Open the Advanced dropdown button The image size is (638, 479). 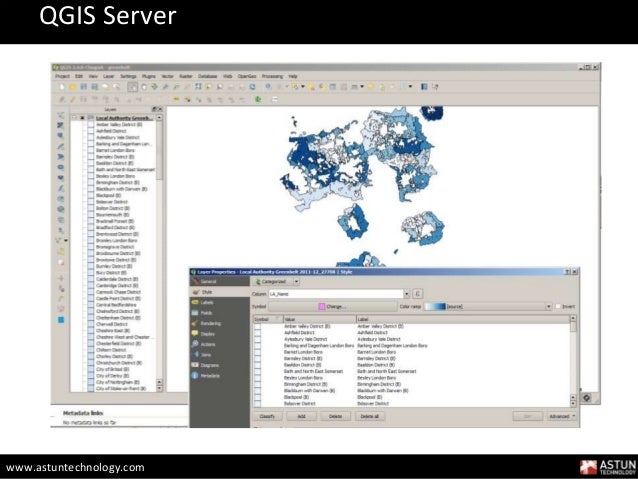pos(562,416)
